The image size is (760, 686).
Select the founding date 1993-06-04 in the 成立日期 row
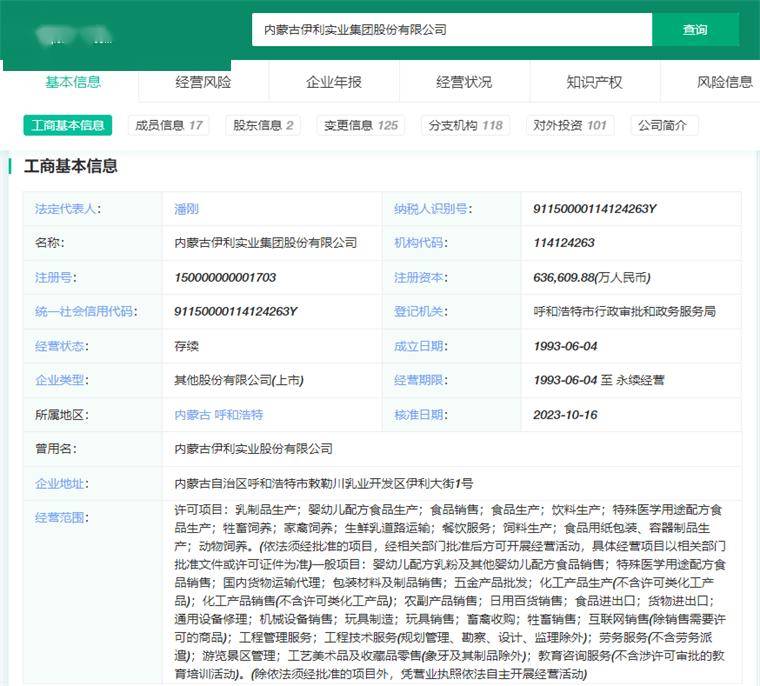565,346
